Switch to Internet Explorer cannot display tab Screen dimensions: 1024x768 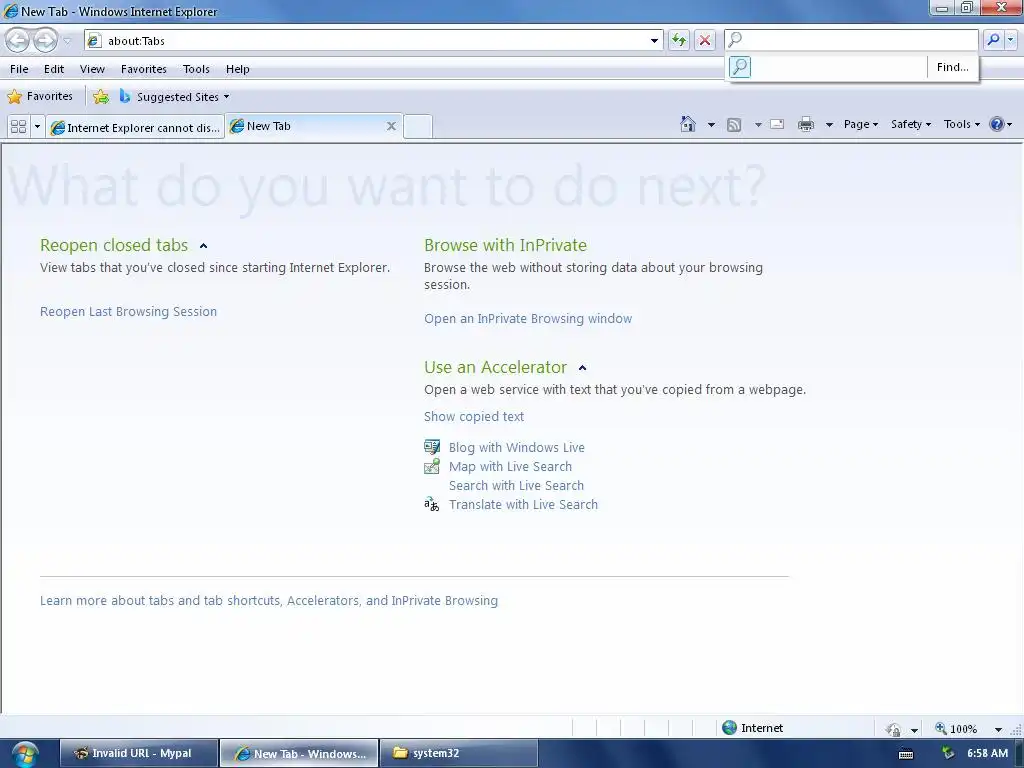pos(135,127)
